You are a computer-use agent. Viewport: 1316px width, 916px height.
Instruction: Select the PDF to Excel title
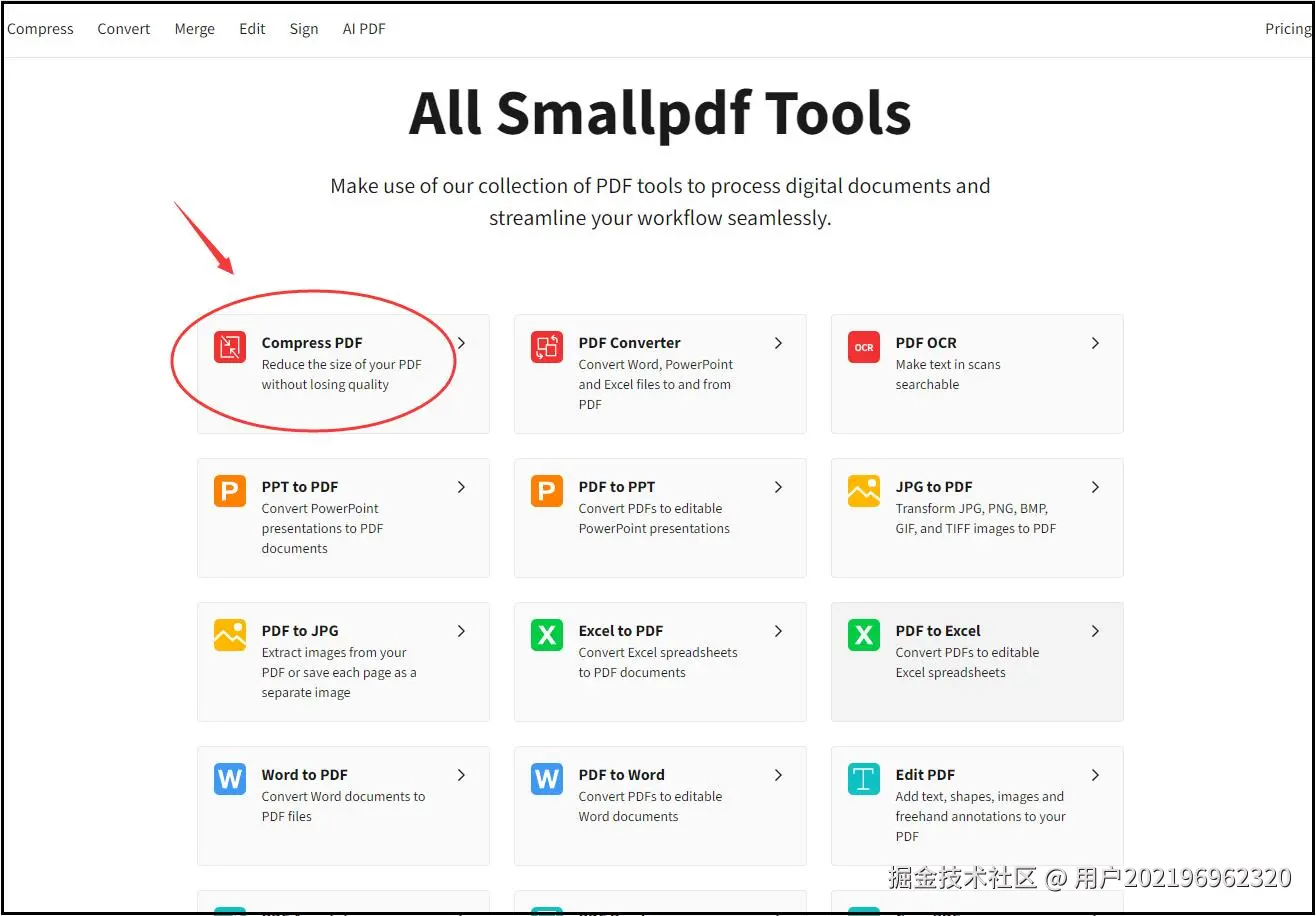tap(938, 631)
